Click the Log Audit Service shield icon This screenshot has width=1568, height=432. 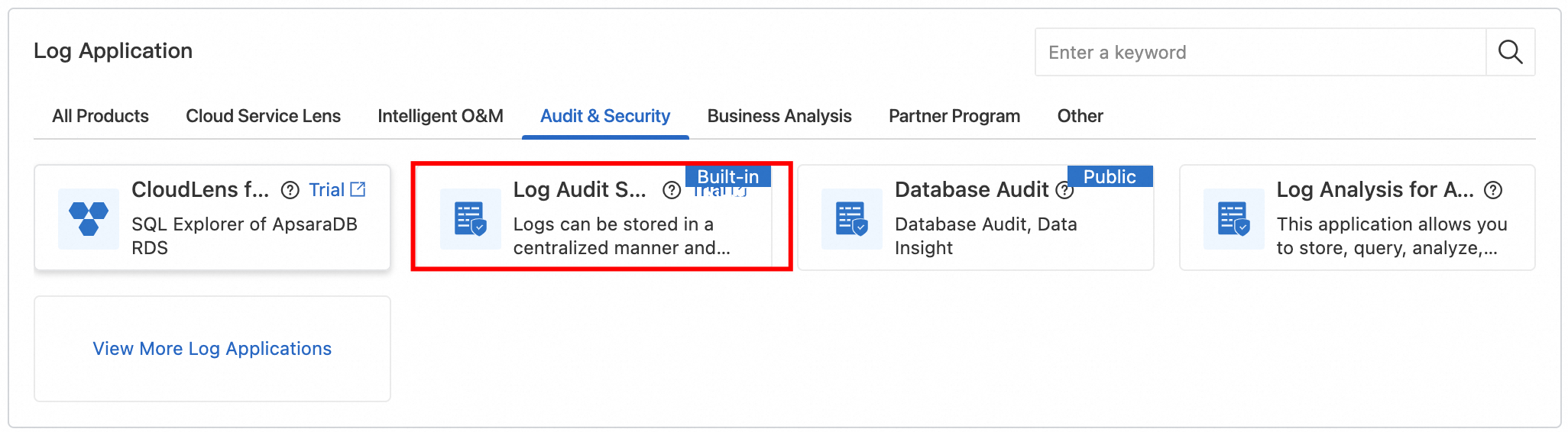pyautogui.click(x=471, y=219)
